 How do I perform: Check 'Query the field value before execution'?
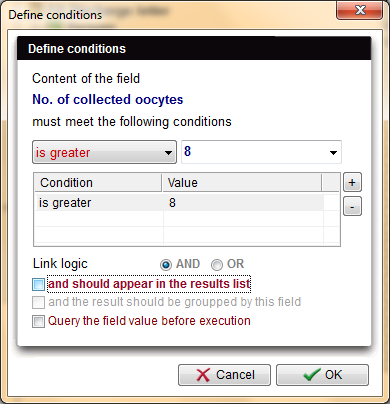point(38,321)
